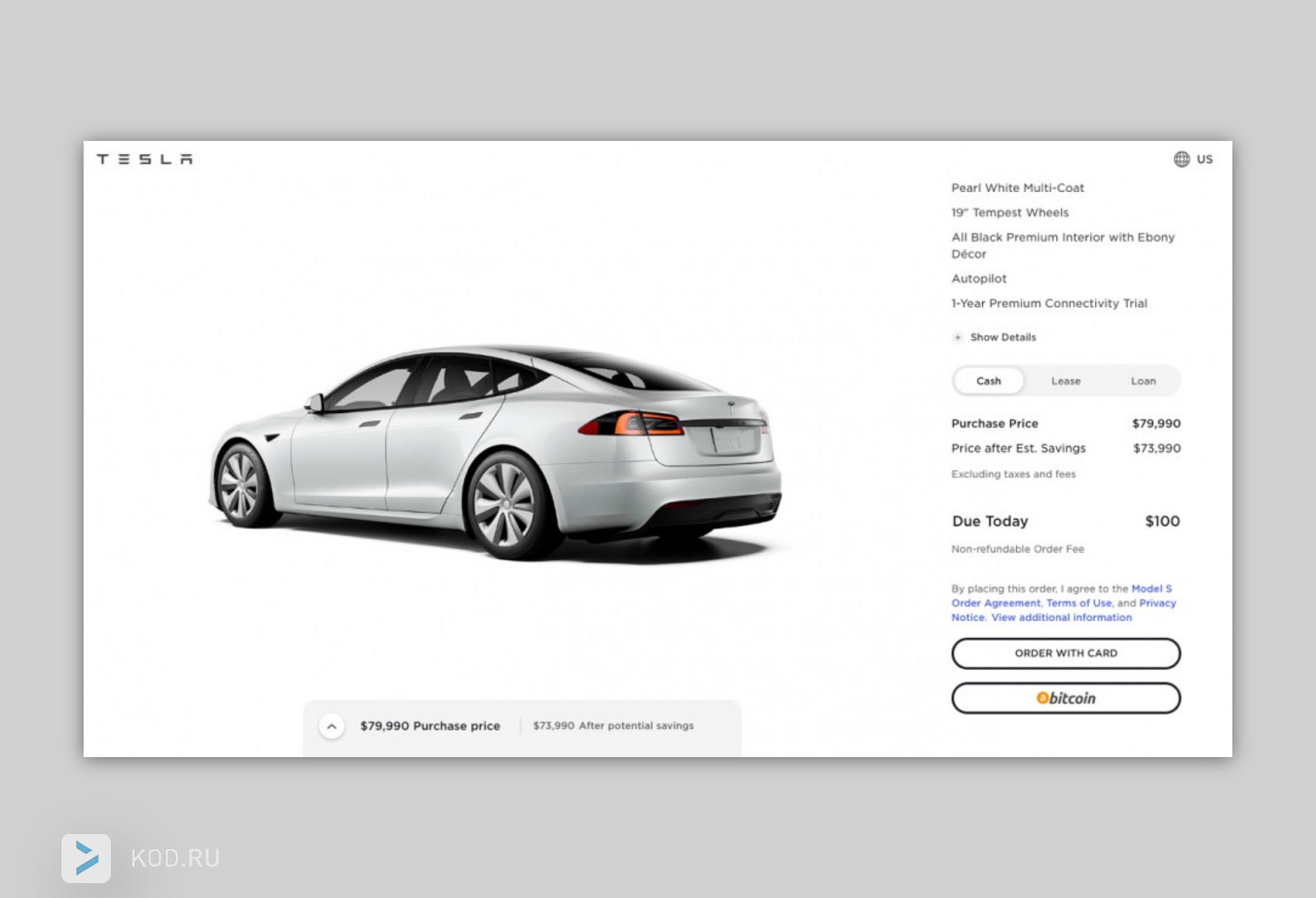Open the globe region selector icon

(x=1182, y=159)
